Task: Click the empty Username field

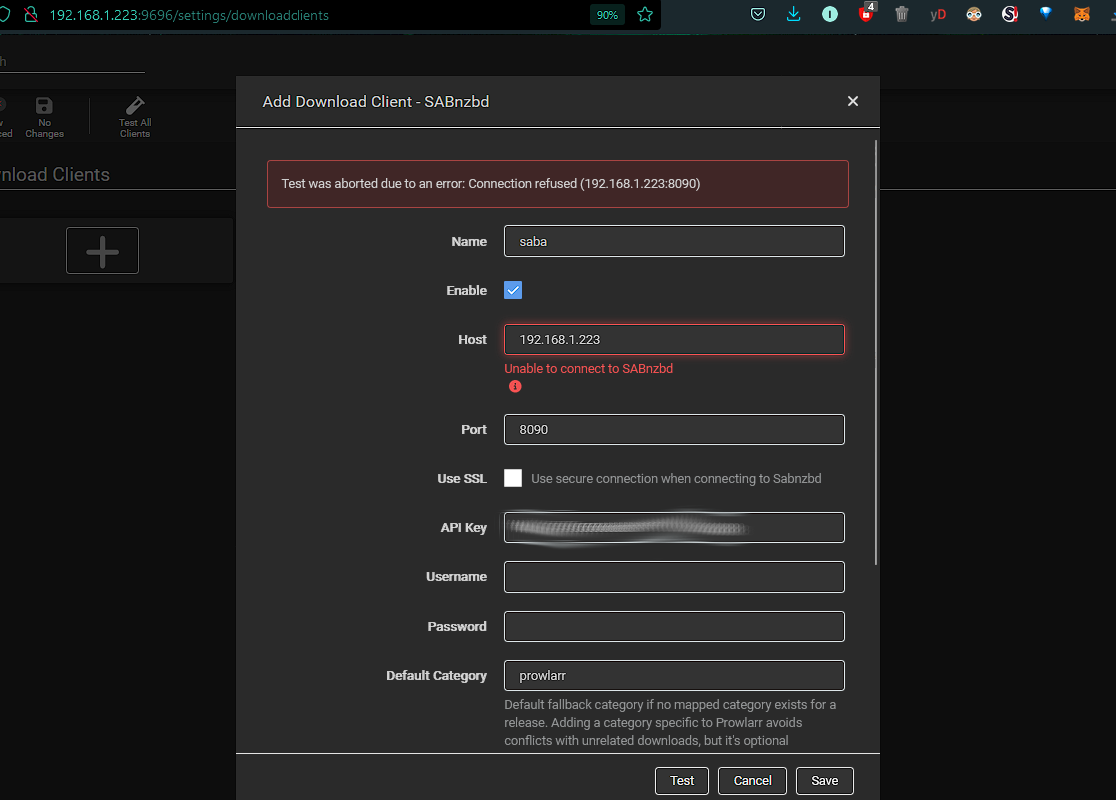Action: pyautogui.click(x=674, y=577)
